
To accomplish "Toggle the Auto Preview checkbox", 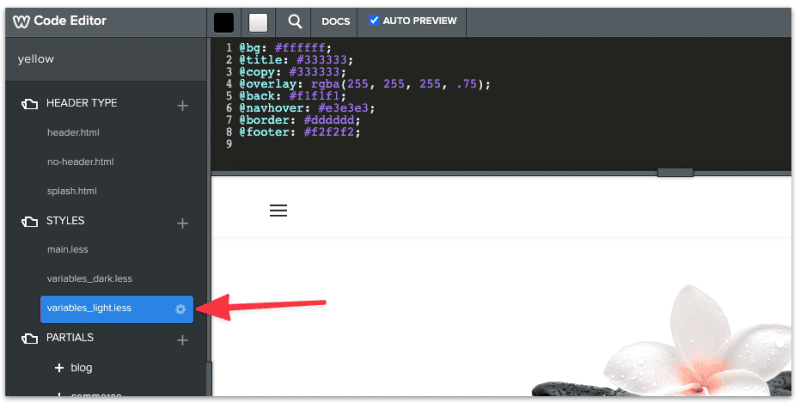I will pos(374,20).
